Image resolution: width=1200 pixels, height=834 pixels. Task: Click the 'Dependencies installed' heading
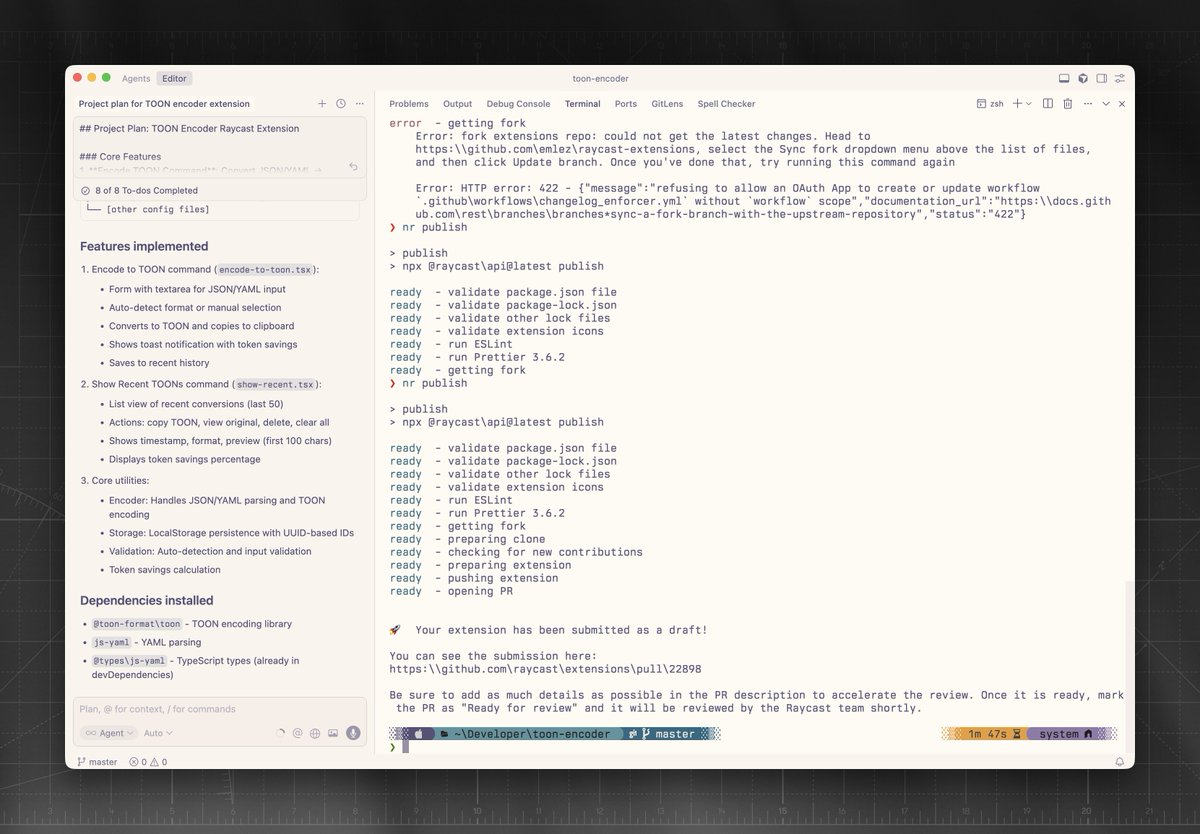pyautogui.click(x=146, y=601)
